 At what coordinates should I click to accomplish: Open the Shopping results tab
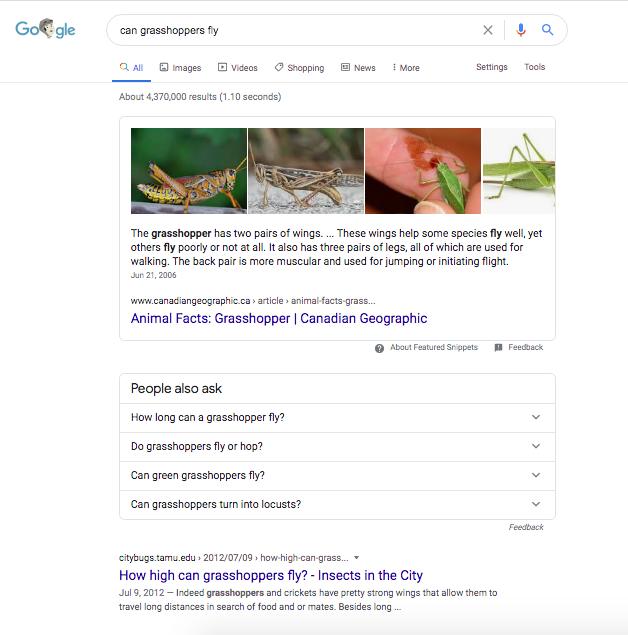(x=300, y=68)
